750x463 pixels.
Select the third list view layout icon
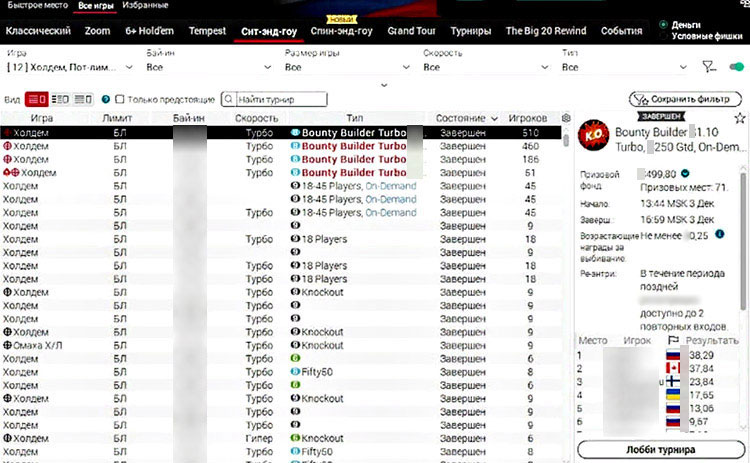83,99
